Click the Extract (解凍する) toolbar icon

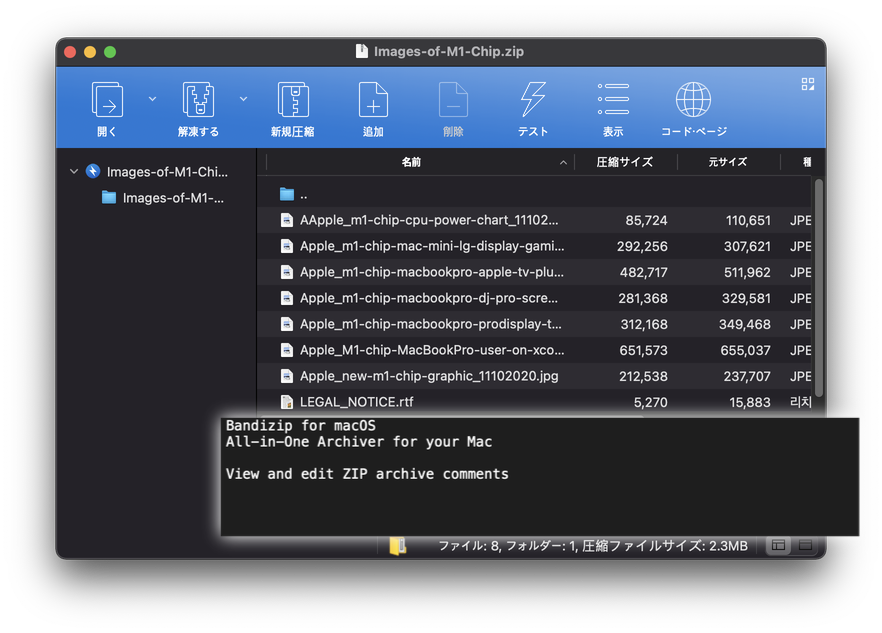pos(198,100)
